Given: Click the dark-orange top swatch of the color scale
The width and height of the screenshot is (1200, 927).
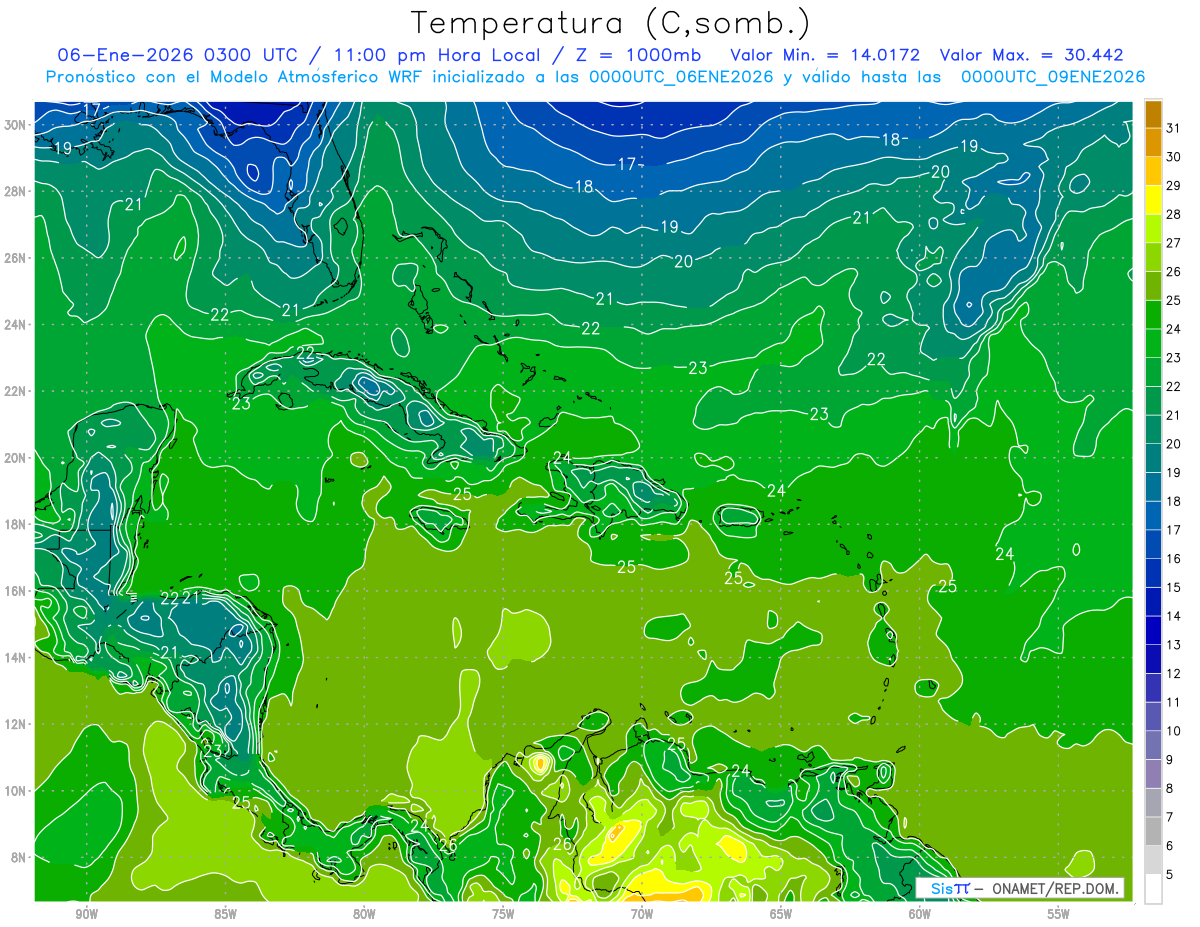Looking at the screenshot, I should click(1153, 115).
